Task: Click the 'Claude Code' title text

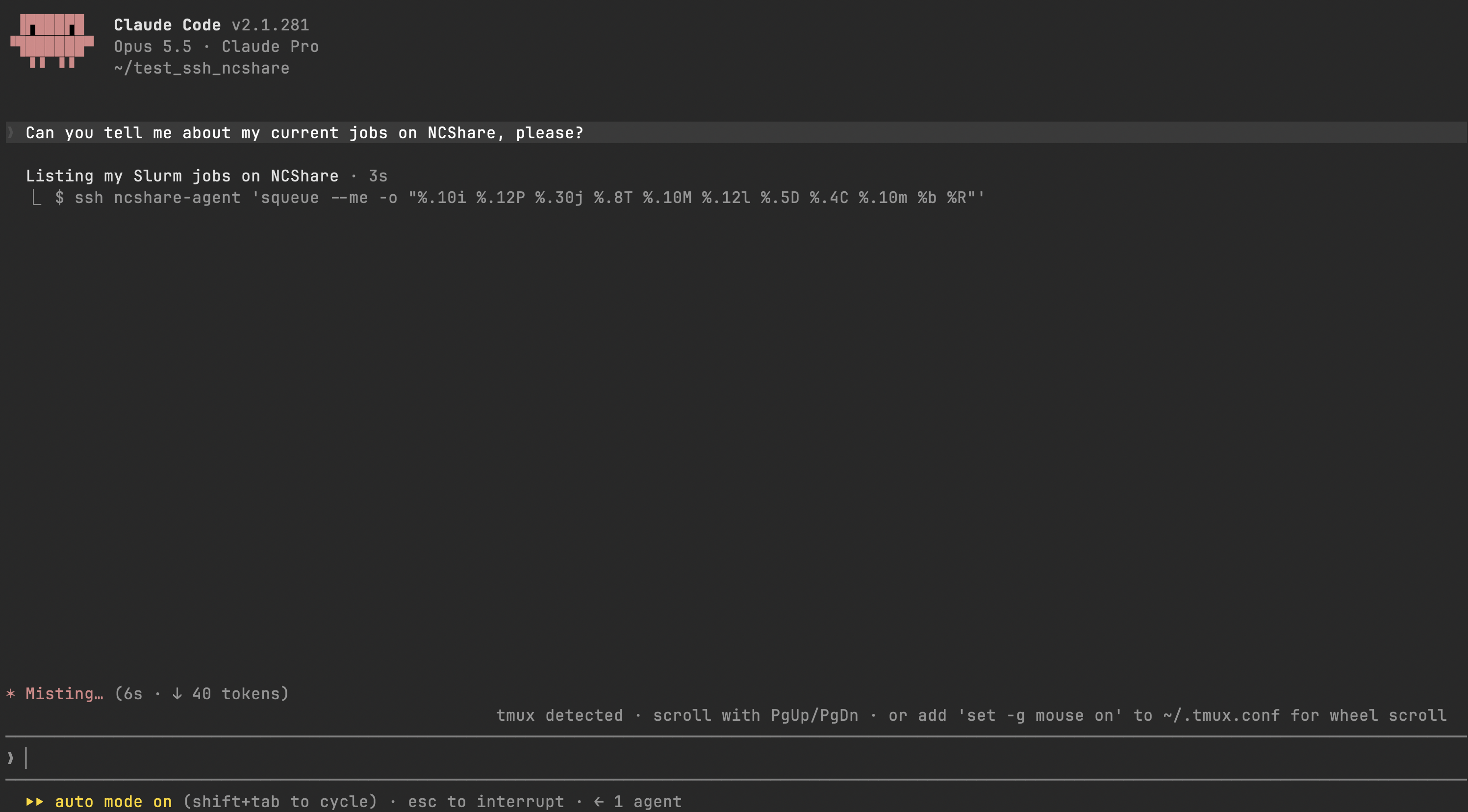Action: (167, 25)
